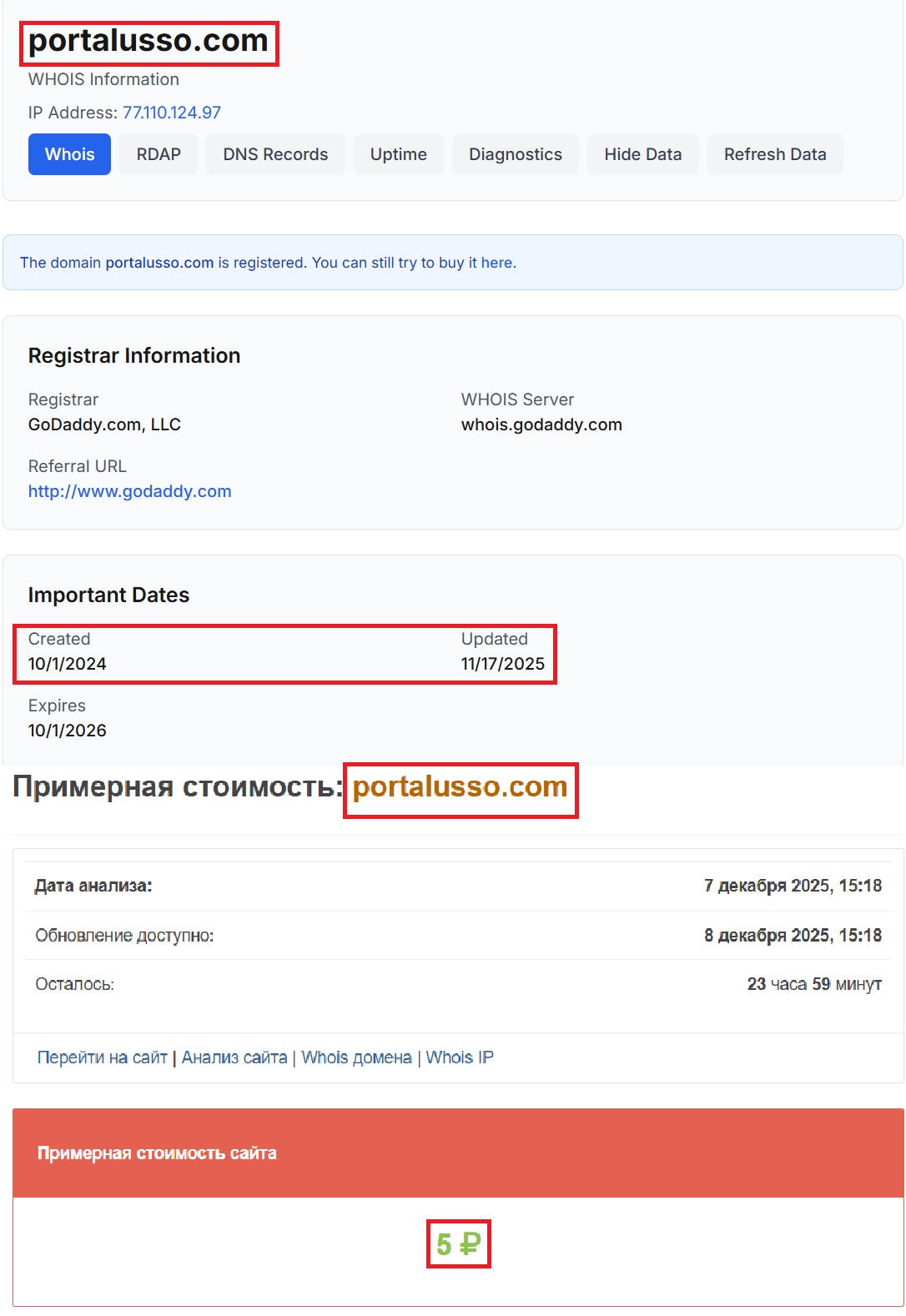Select the Whois tab
The image size is (906, 1316).
click(x=68, y=154)
